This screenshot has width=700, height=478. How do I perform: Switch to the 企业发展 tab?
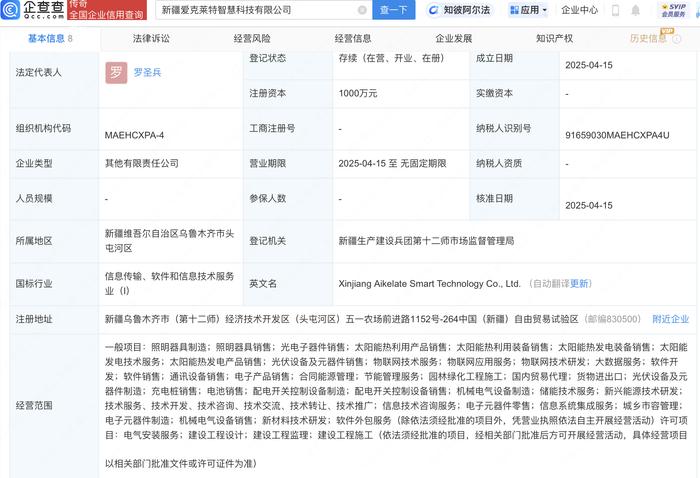click(x=454, y=38)
